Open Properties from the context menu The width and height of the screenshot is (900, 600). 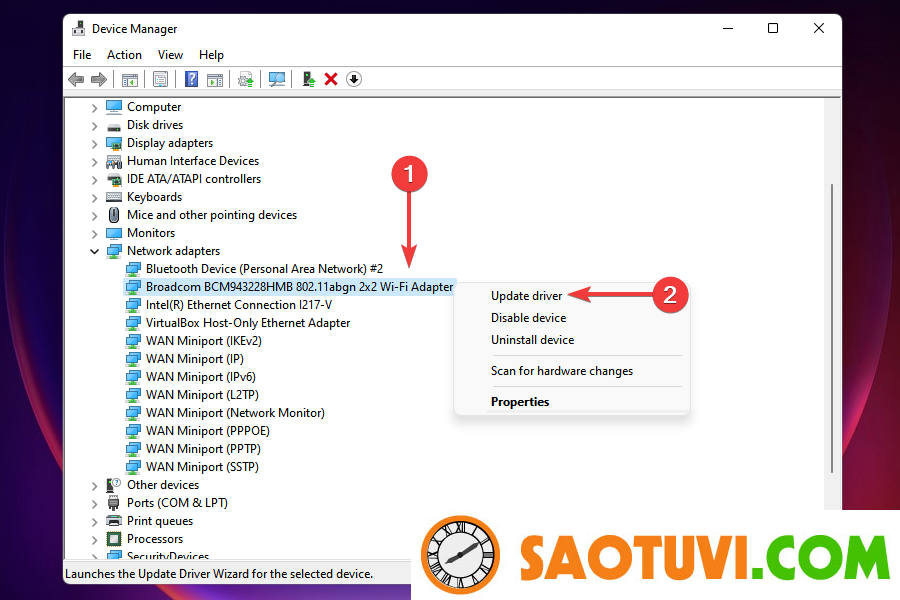pos(520,402)
